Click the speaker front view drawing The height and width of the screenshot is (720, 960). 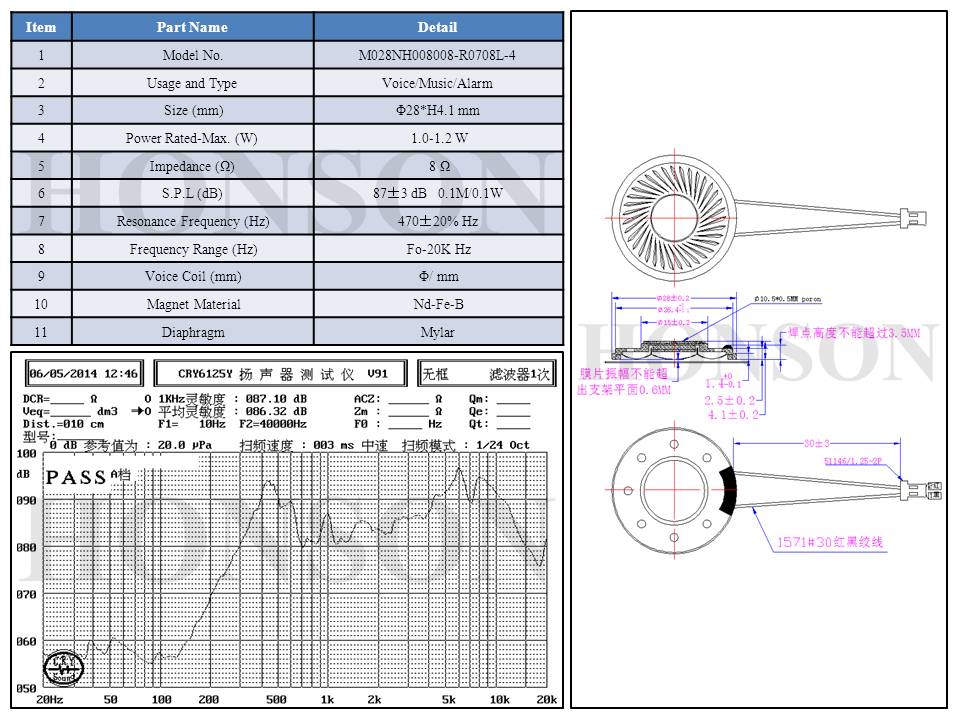point(673,216)
